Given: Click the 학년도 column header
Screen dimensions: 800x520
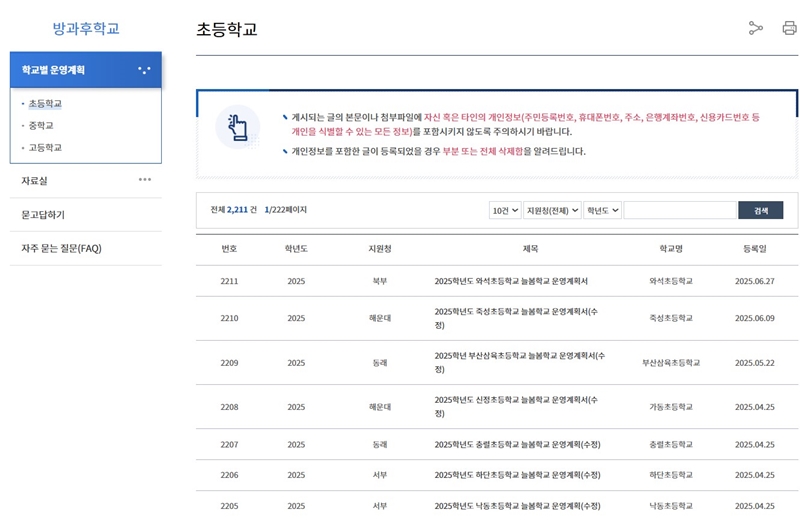Looking at the screenshot, I should pyautogui.click(x=296, y=249).
